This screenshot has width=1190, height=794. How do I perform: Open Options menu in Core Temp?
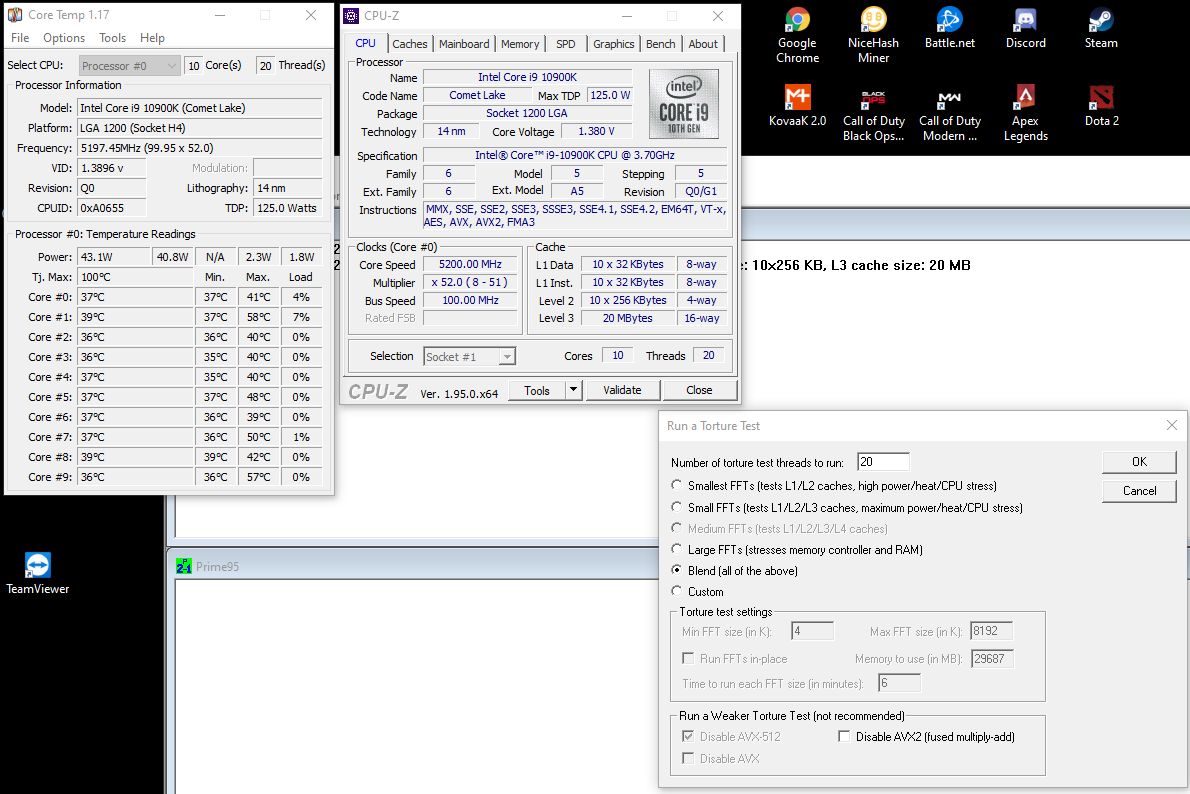point(64,38)
